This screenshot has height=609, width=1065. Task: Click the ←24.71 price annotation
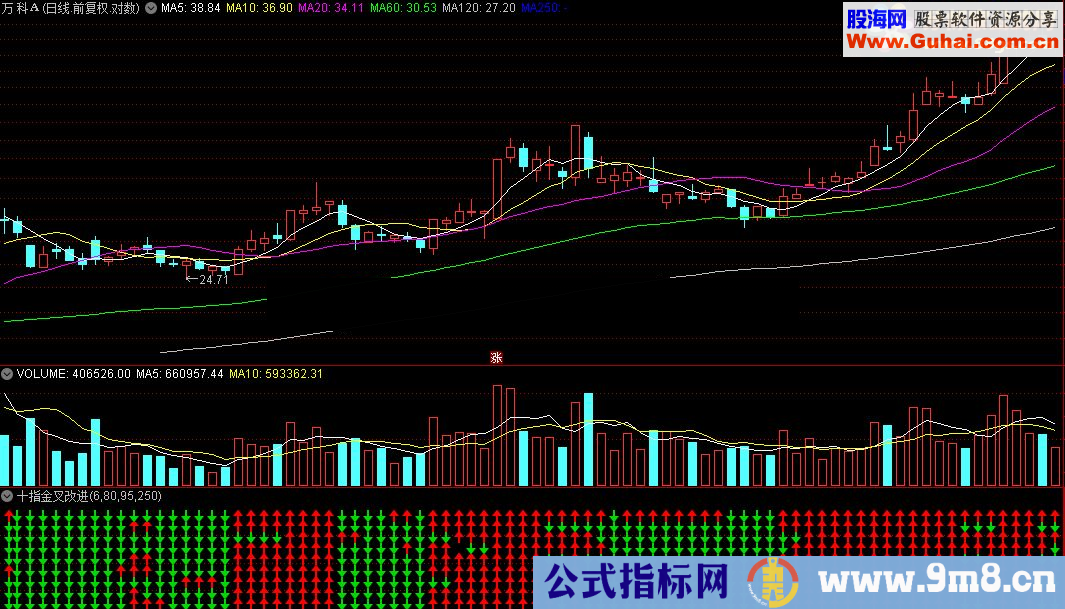click(205, 280)
